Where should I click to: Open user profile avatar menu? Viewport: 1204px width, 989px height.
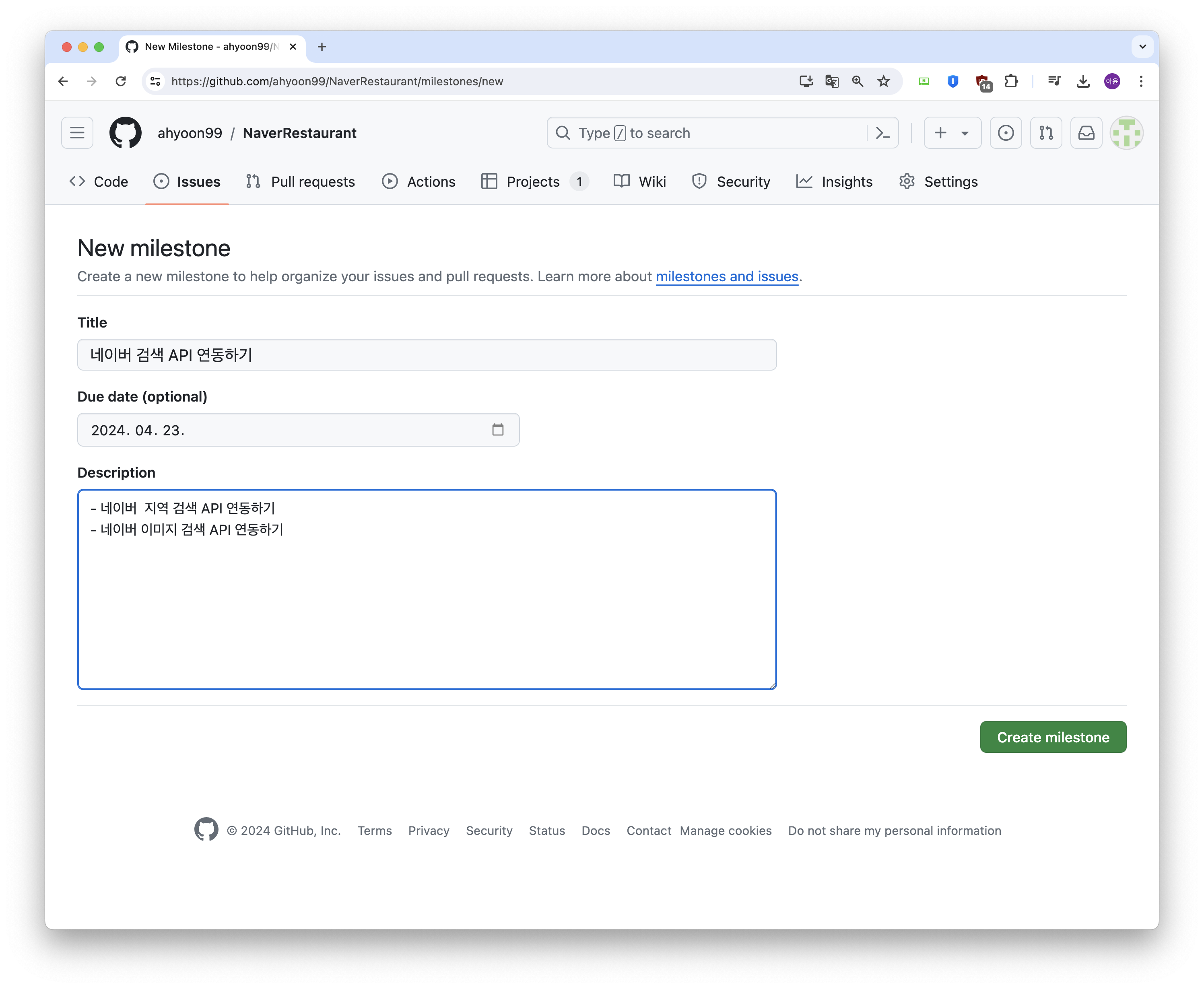point(1126,133)
